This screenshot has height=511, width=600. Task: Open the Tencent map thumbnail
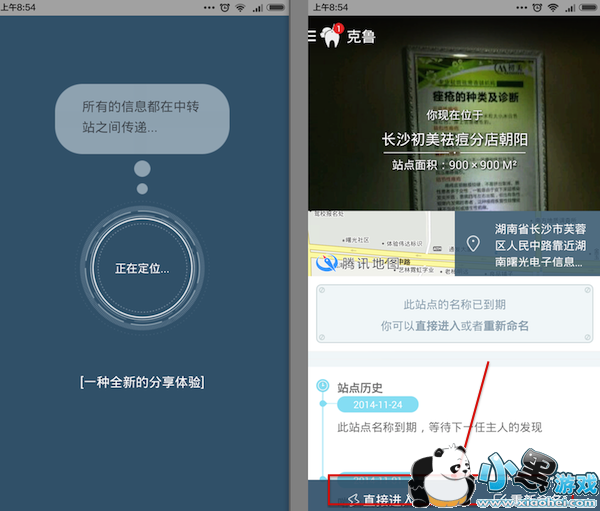pos(381,243)
